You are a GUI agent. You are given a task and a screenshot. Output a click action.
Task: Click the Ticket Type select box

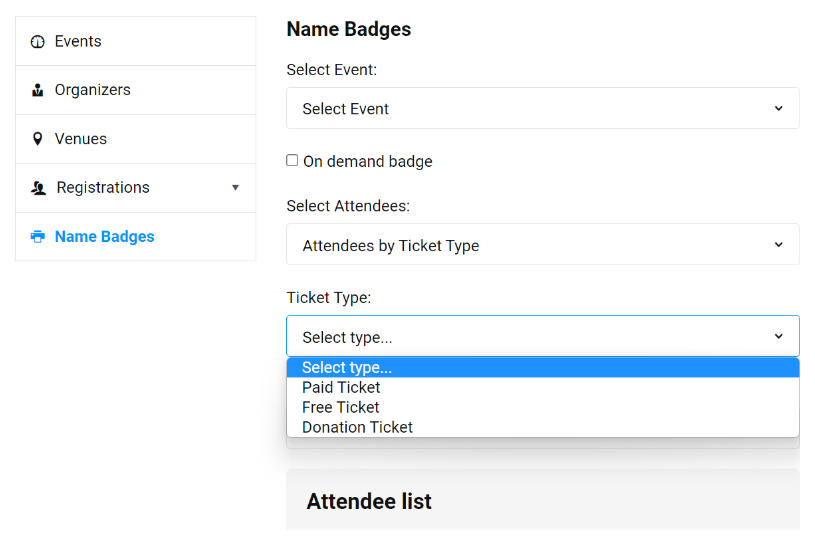point(543,336)
